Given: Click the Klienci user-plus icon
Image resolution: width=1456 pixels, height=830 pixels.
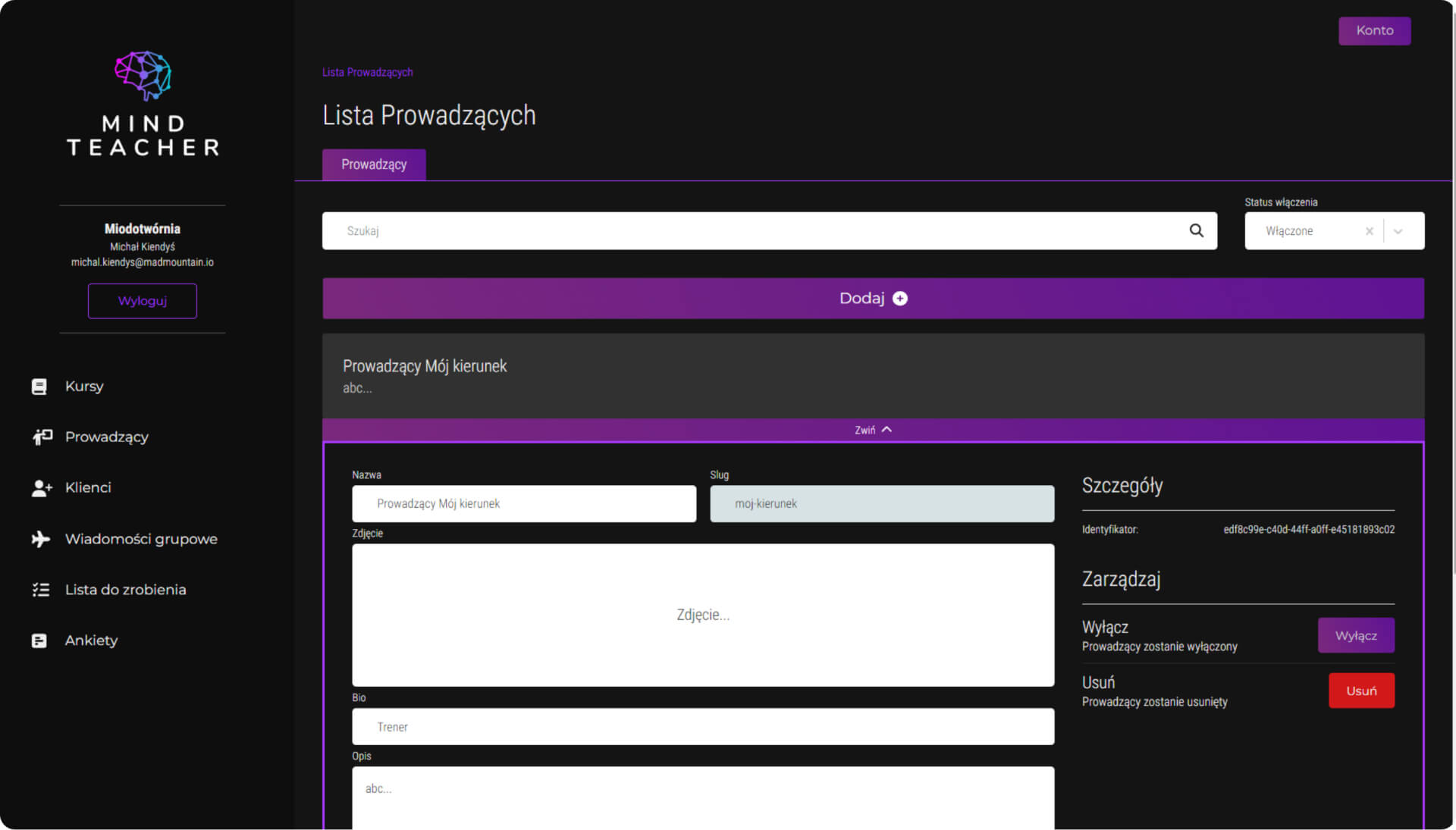Looking at the screenshot, I should [x=42, y=488].
